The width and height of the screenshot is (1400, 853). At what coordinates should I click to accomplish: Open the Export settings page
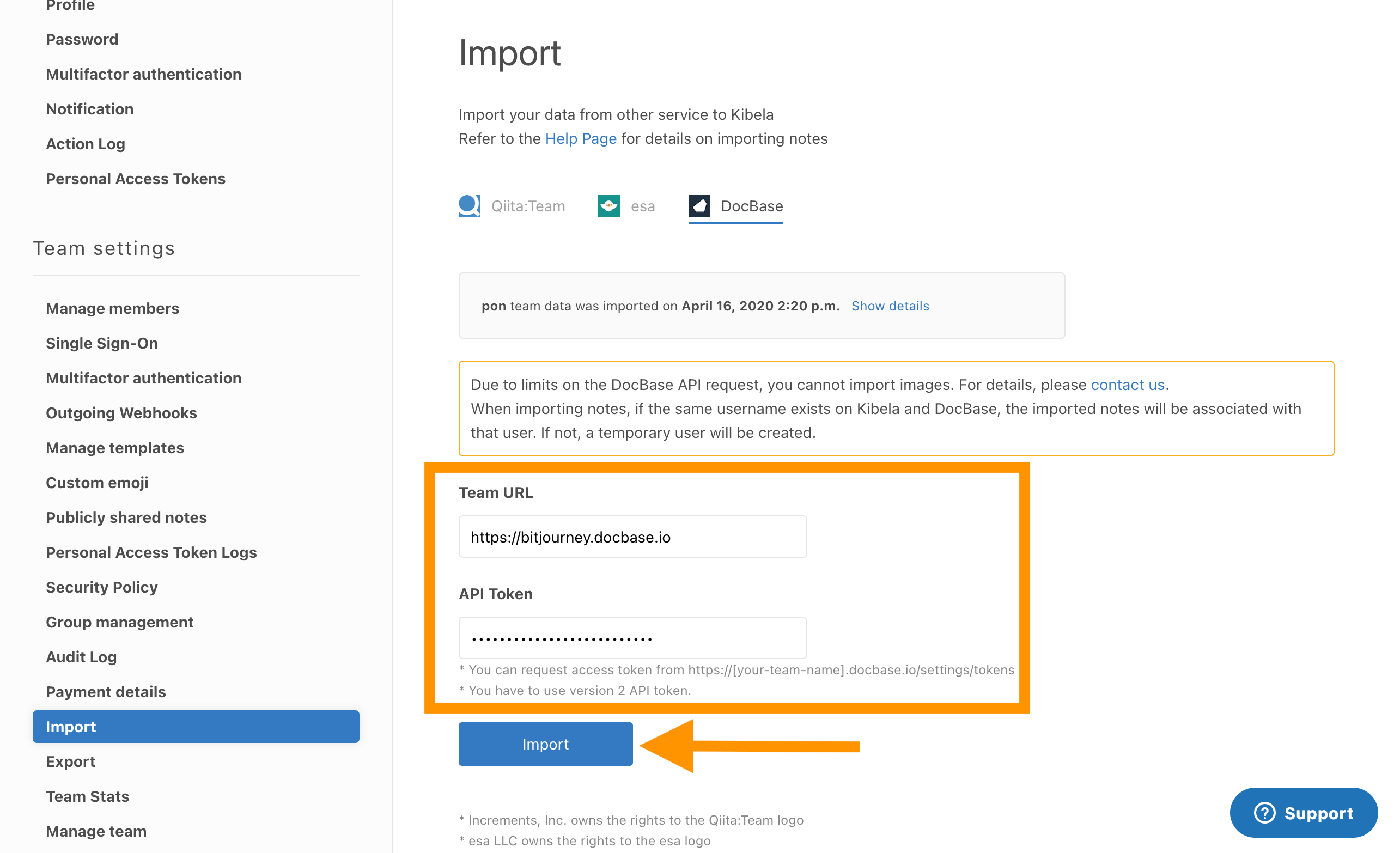70,761
